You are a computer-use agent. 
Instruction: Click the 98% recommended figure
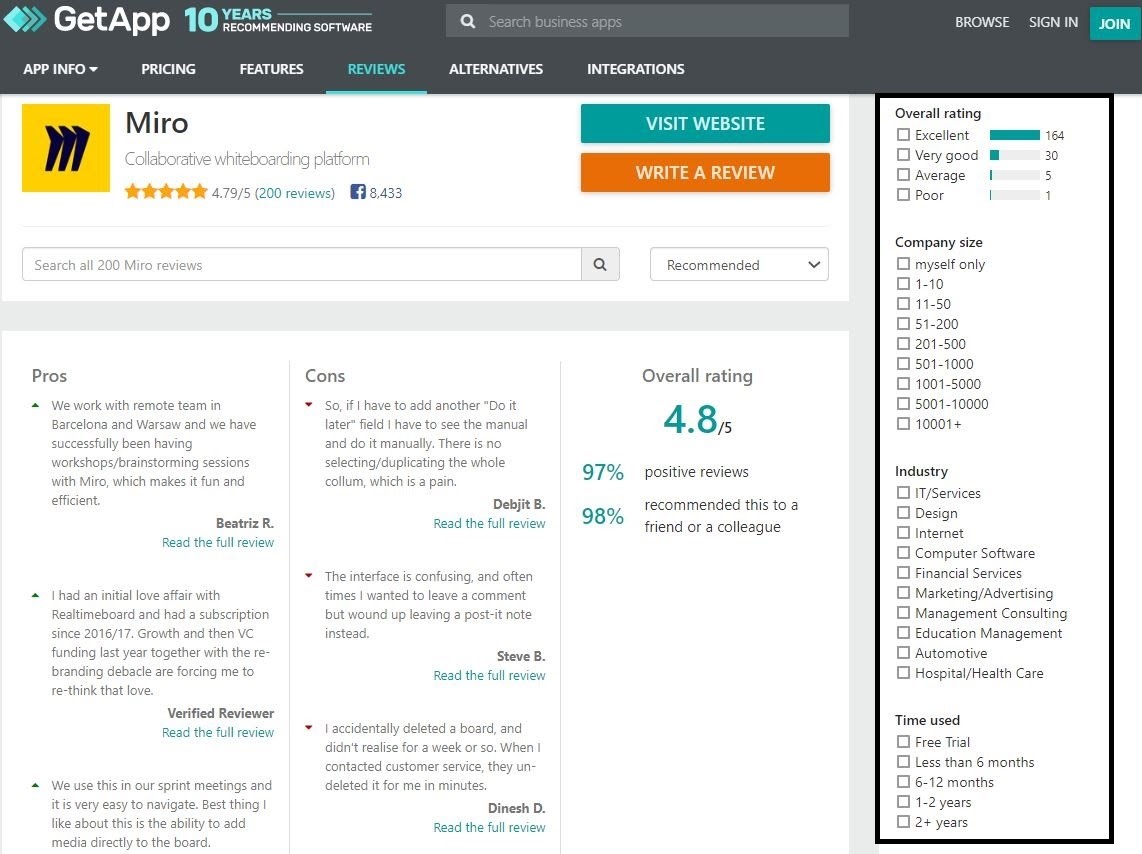pos(602,516)
